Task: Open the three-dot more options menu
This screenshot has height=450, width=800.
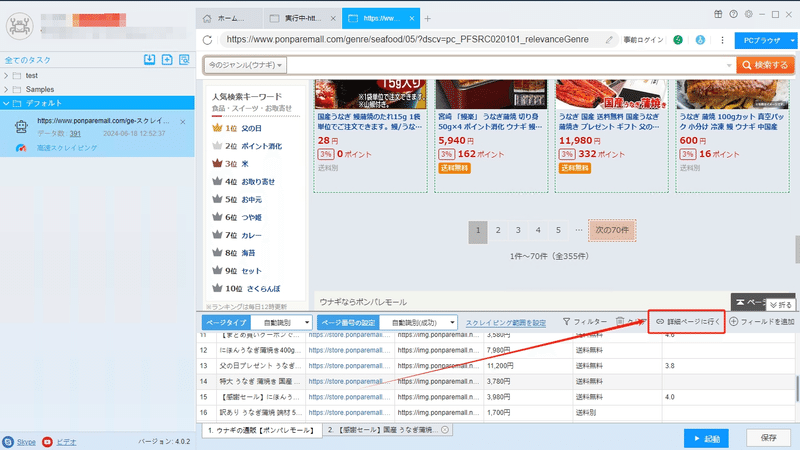Action: (x=722, y=40)
